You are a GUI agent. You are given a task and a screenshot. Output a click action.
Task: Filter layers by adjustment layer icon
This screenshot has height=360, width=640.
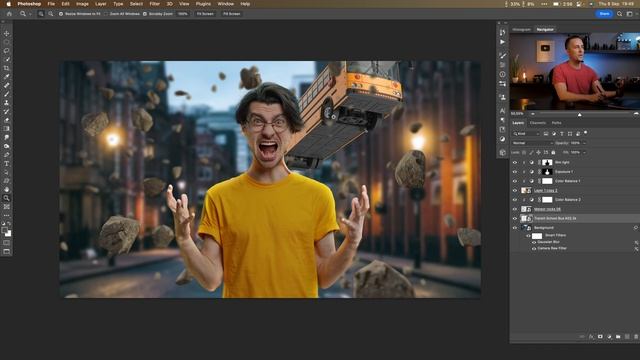click(554, 133)
